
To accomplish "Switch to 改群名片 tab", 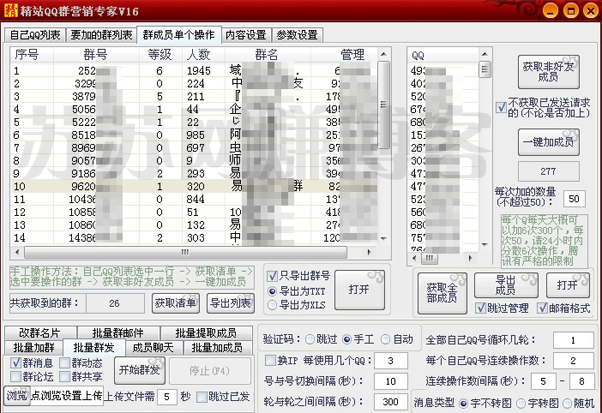I will point(40,333).
